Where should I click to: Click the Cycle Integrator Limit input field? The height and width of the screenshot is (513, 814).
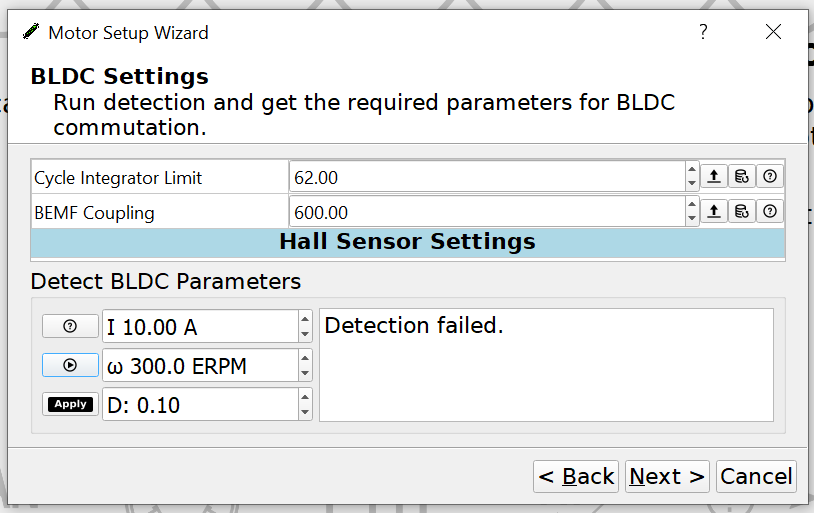[x=486, y=178]
